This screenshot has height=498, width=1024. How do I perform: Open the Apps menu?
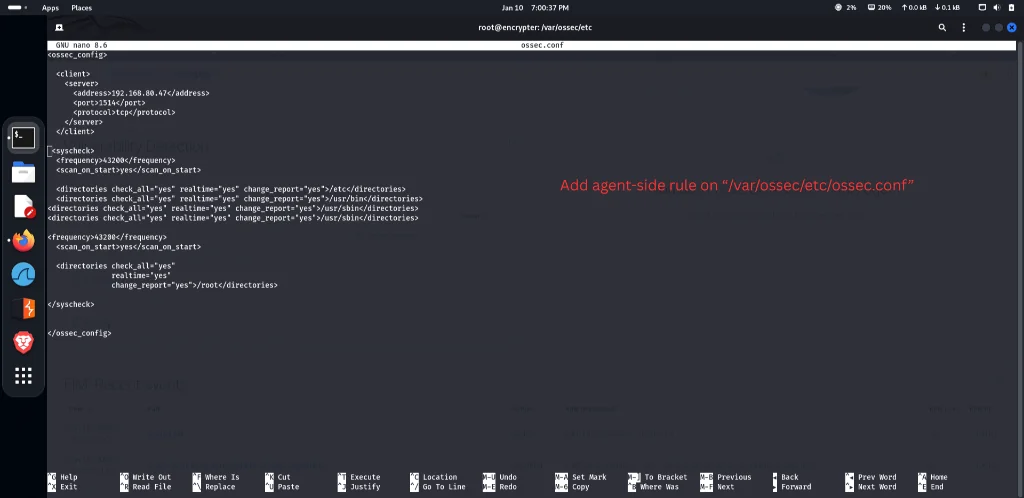(x=50, y=8)
